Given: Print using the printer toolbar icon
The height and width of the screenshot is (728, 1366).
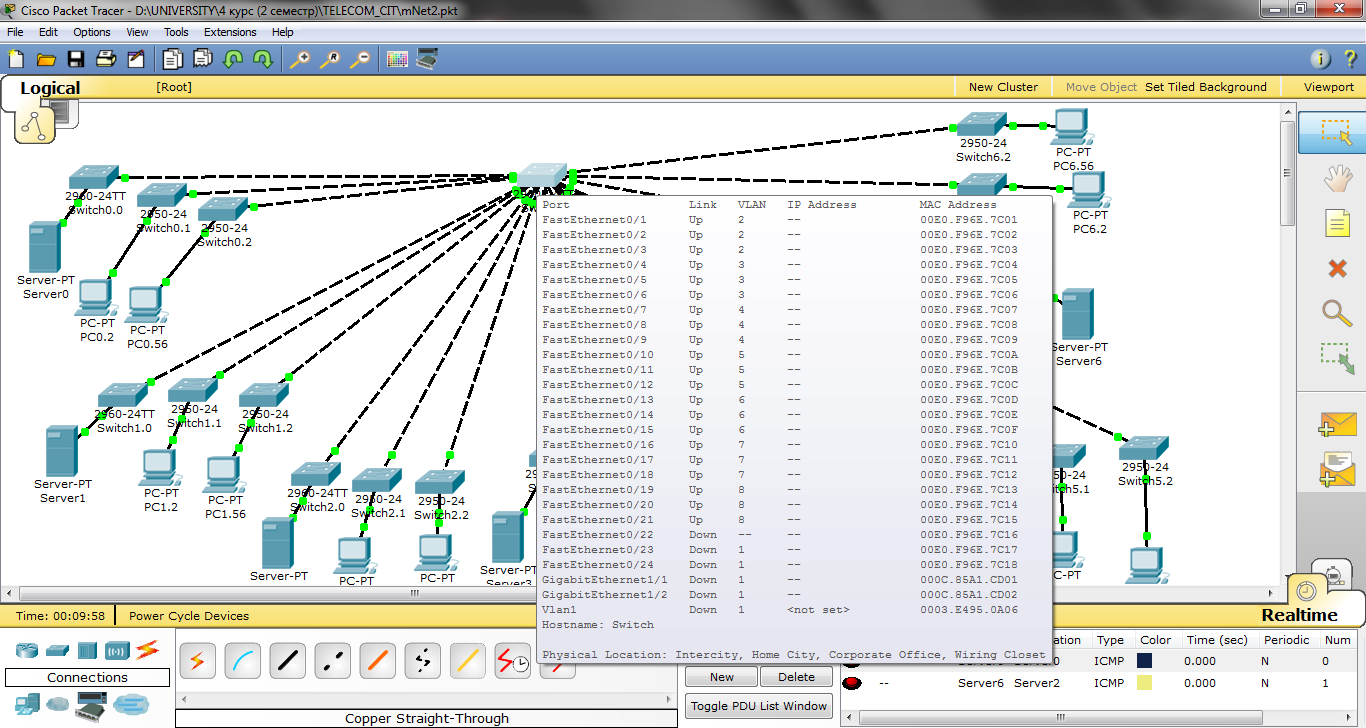Looking at the screenshot, I should [x=106, y=59].
